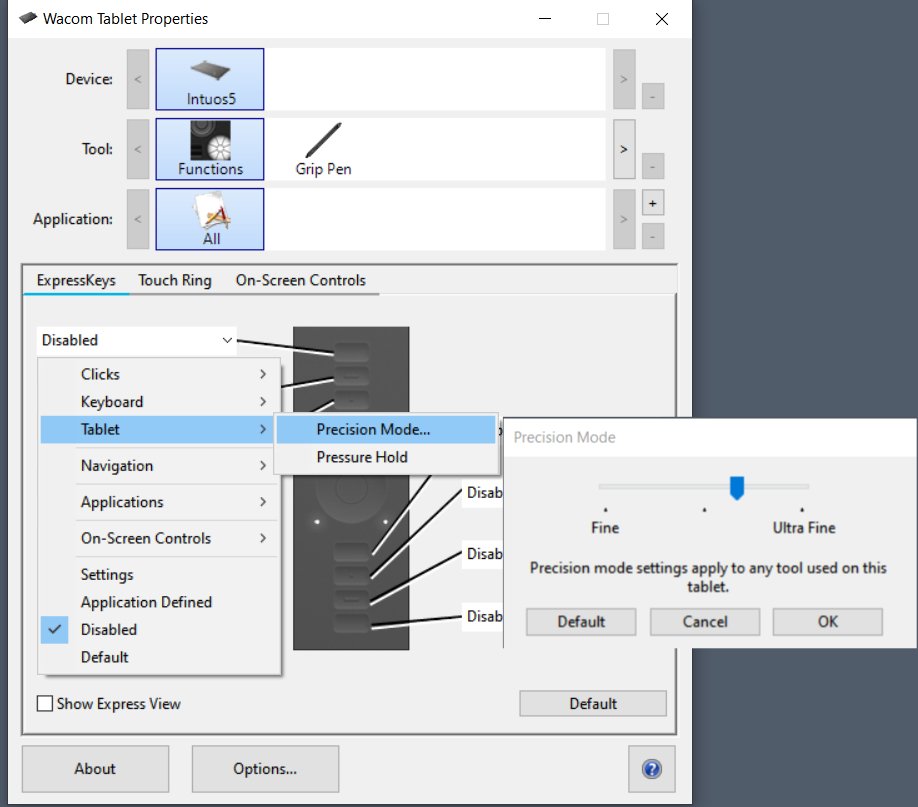Image resolution: width=918 pixels, height=807 pixels.
Task: Select the checked Disabled menu option
Action: pyautogui.click(x=158, y=630)
